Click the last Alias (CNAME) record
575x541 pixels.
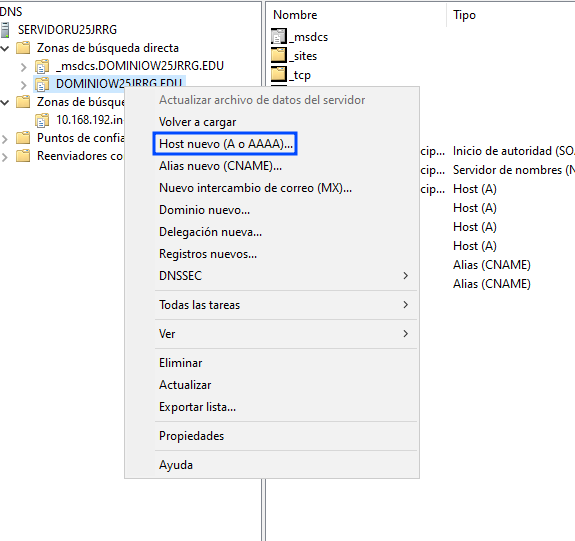point(492,284)
